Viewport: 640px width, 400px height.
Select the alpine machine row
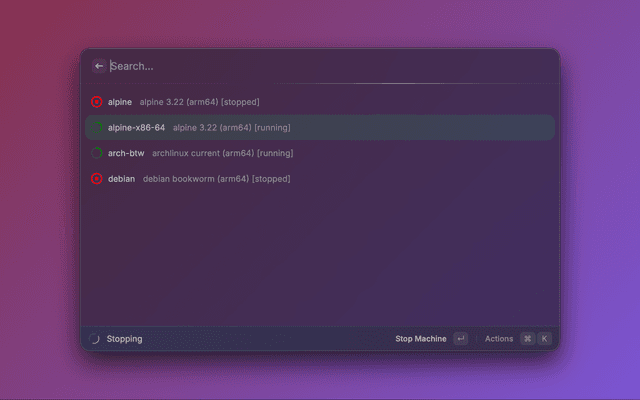pyautogui.click(x=320, y=102)
